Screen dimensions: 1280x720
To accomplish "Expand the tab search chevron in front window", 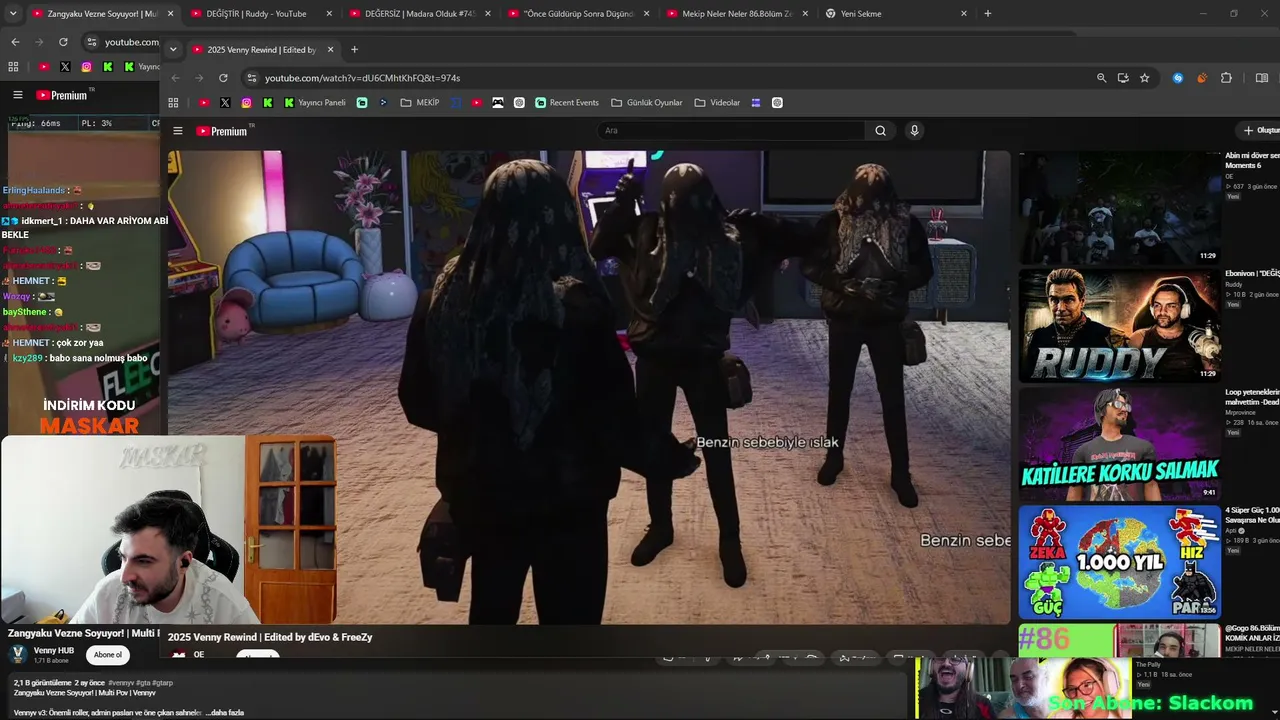I will click(173, 49).
